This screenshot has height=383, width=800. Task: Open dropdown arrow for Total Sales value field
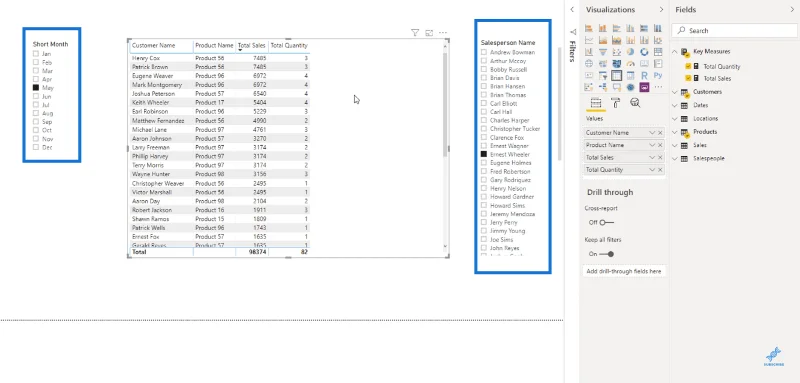click(652, 158)
